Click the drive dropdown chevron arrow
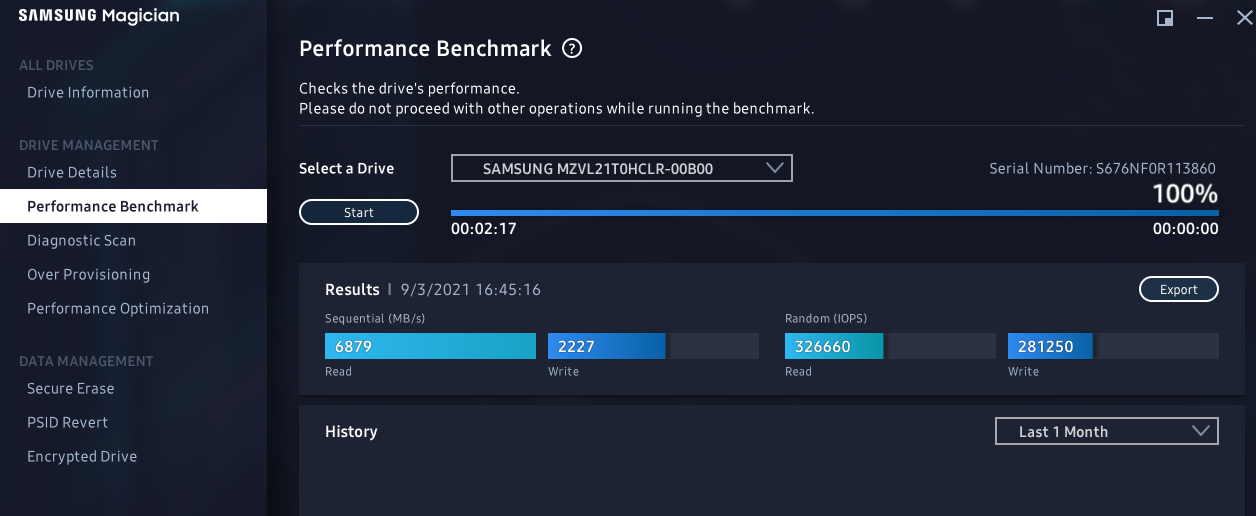The image size is (1256, 516). pos(775,168)
